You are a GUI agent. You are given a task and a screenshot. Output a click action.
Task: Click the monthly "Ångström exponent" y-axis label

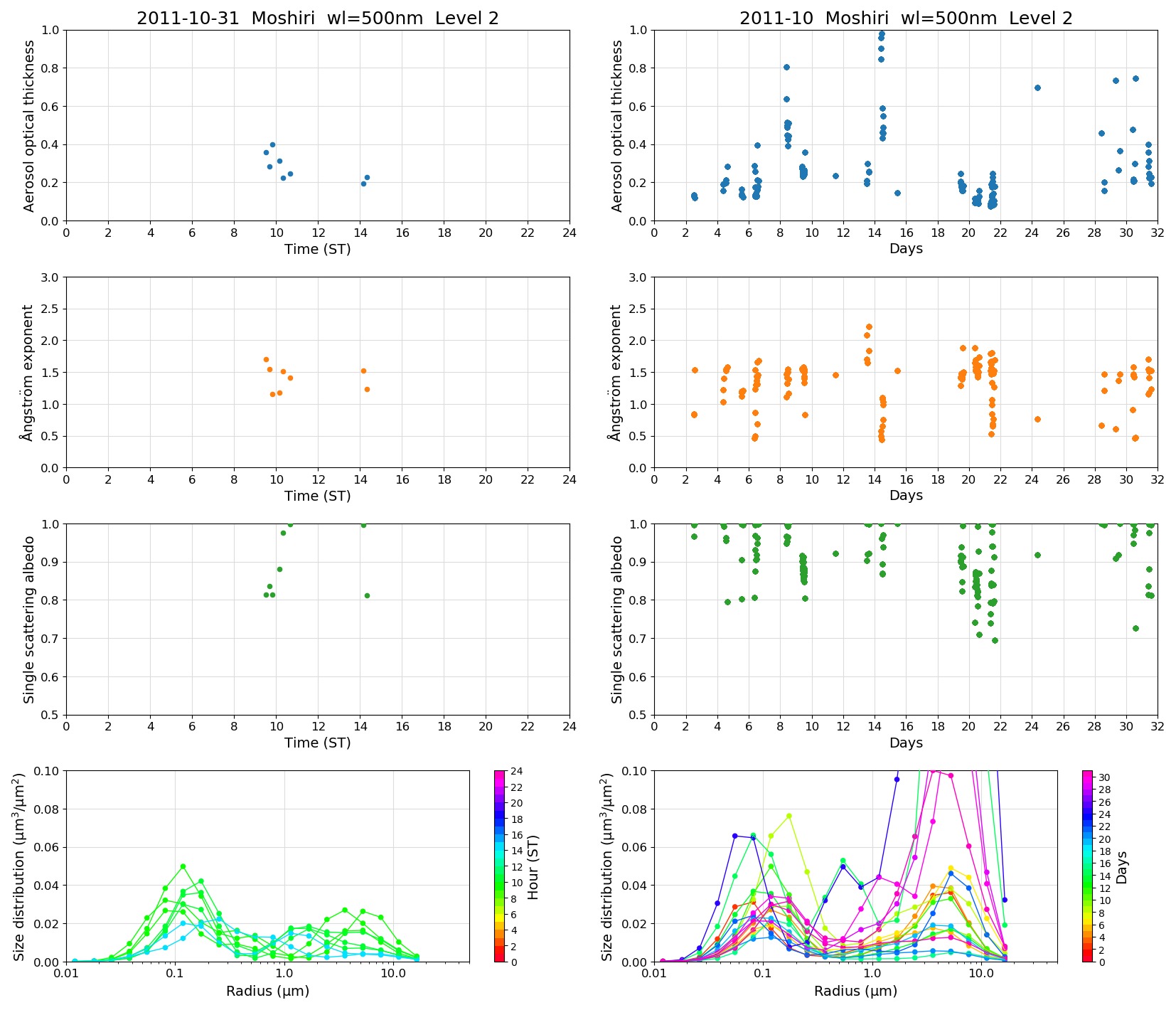615,373
